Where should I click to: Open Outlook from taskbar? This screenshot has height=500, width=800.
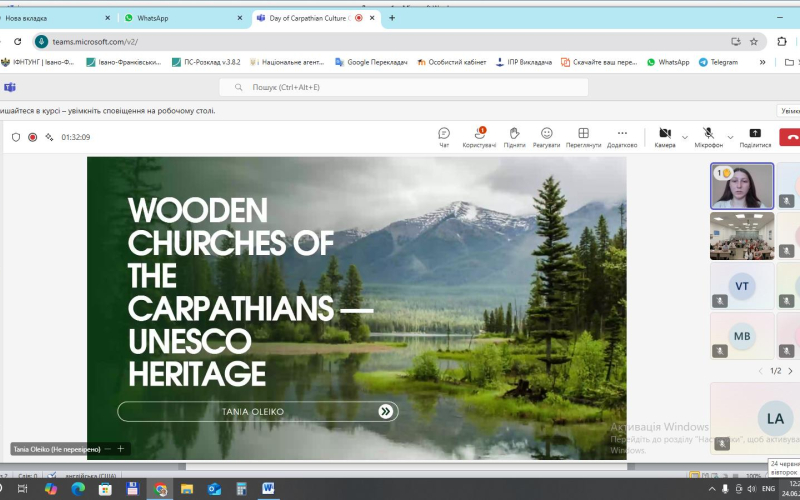click(214, 489)
